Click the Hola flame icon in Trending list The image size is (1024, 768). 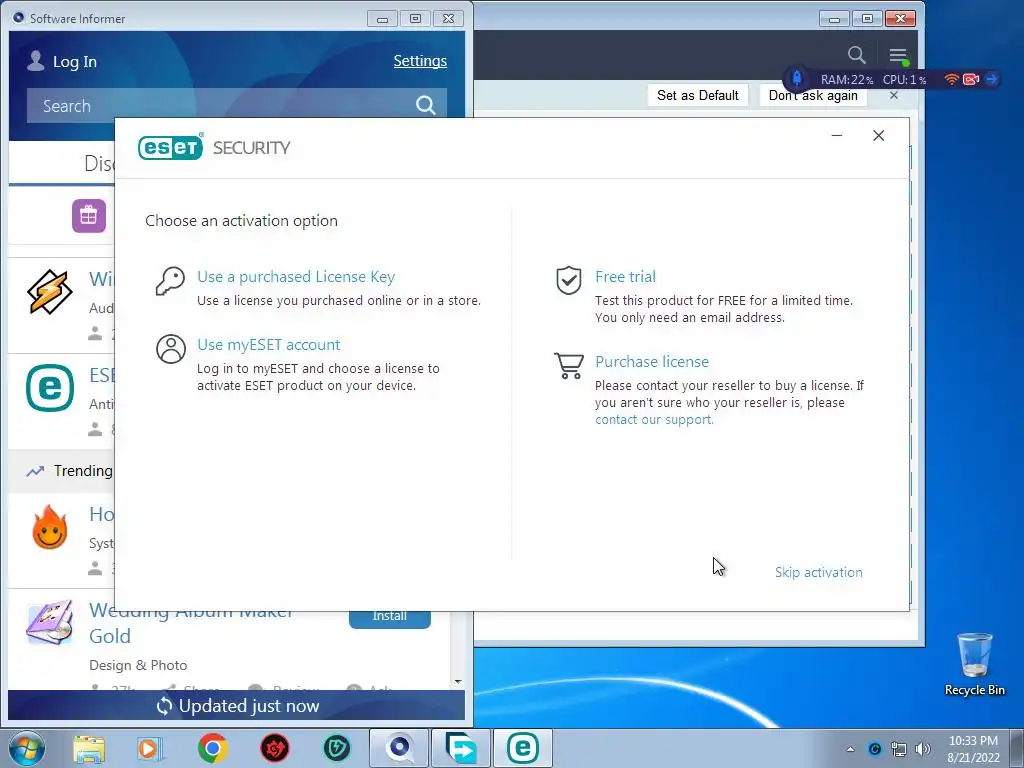[50, 527]
